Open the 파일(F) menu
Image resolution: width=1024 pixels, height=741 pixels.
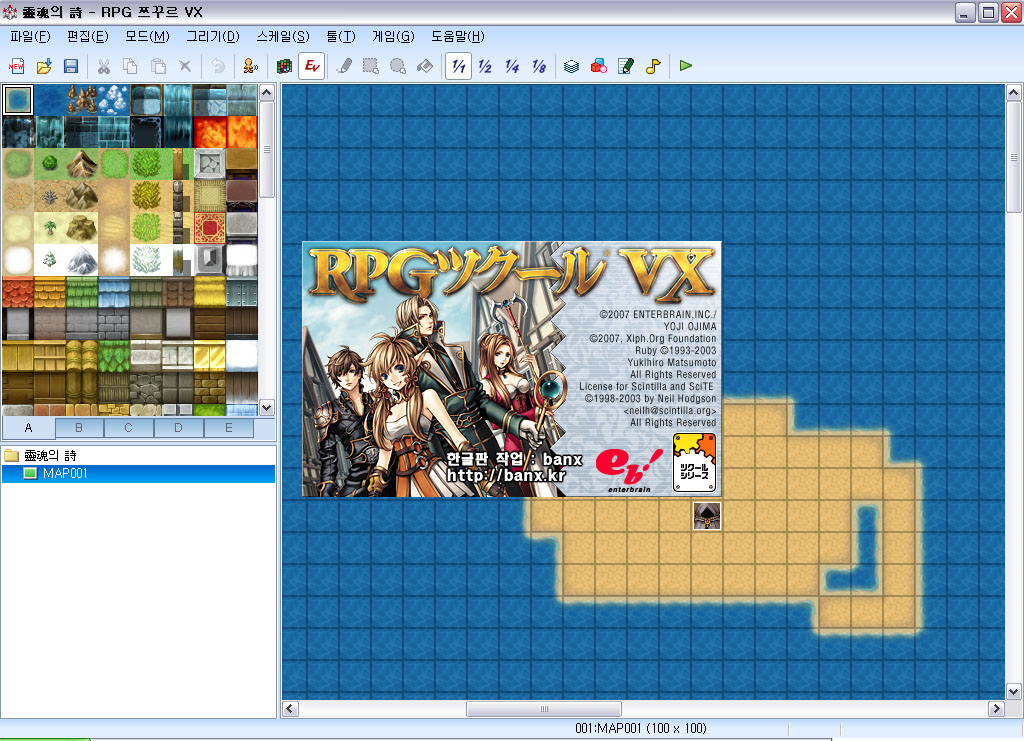click(x=30, y=37)
